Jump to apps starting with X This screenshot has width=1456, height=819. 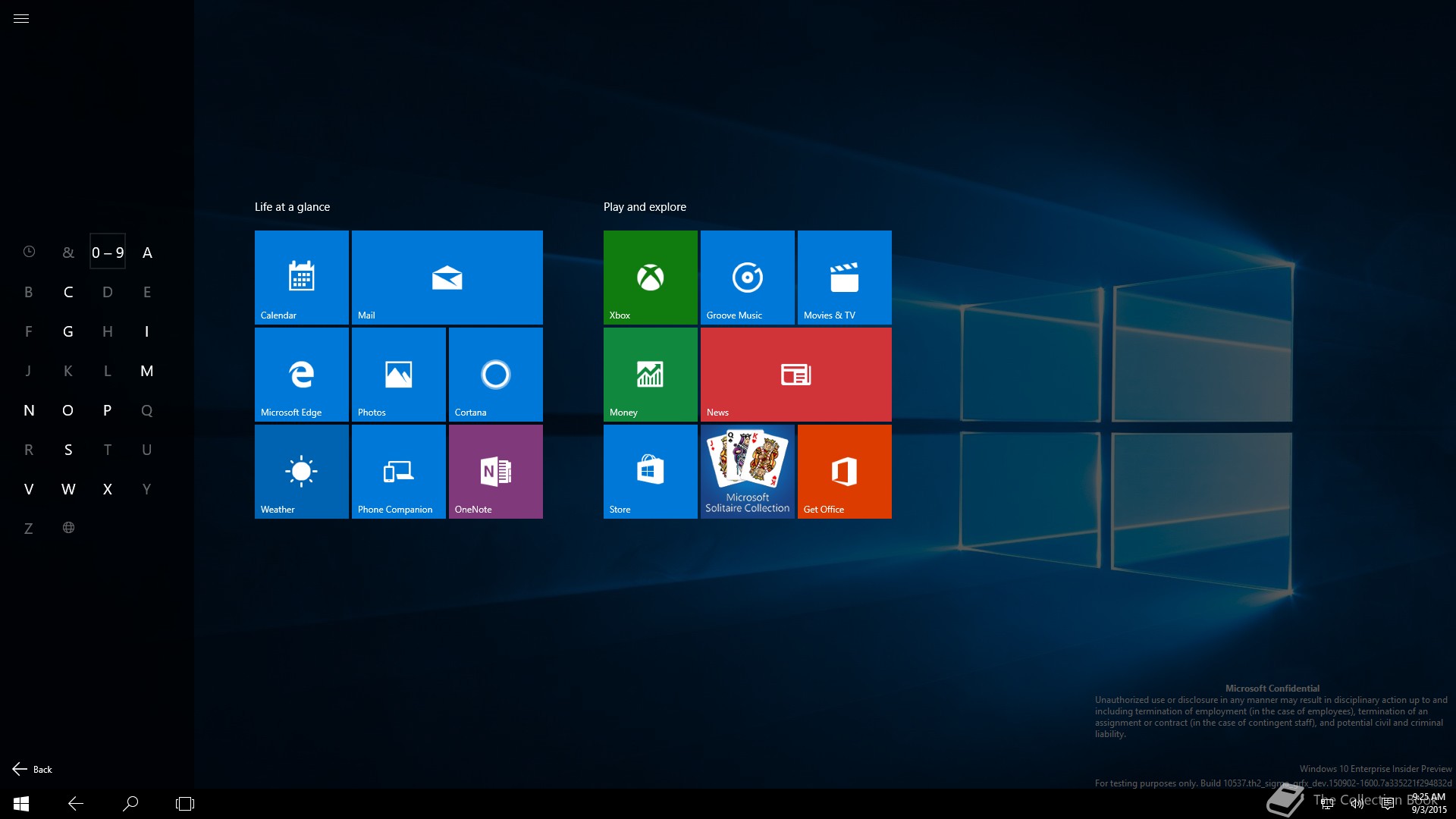[108, 489]
